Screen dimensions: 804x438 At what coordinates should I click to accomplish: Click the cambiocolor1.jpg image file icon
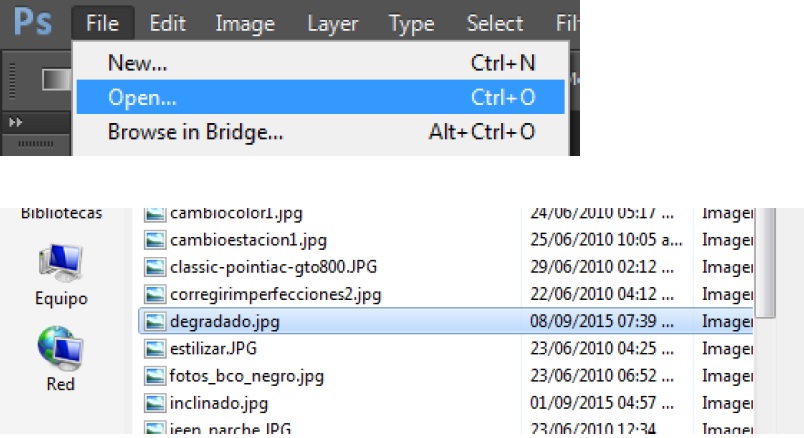point(154,213)
